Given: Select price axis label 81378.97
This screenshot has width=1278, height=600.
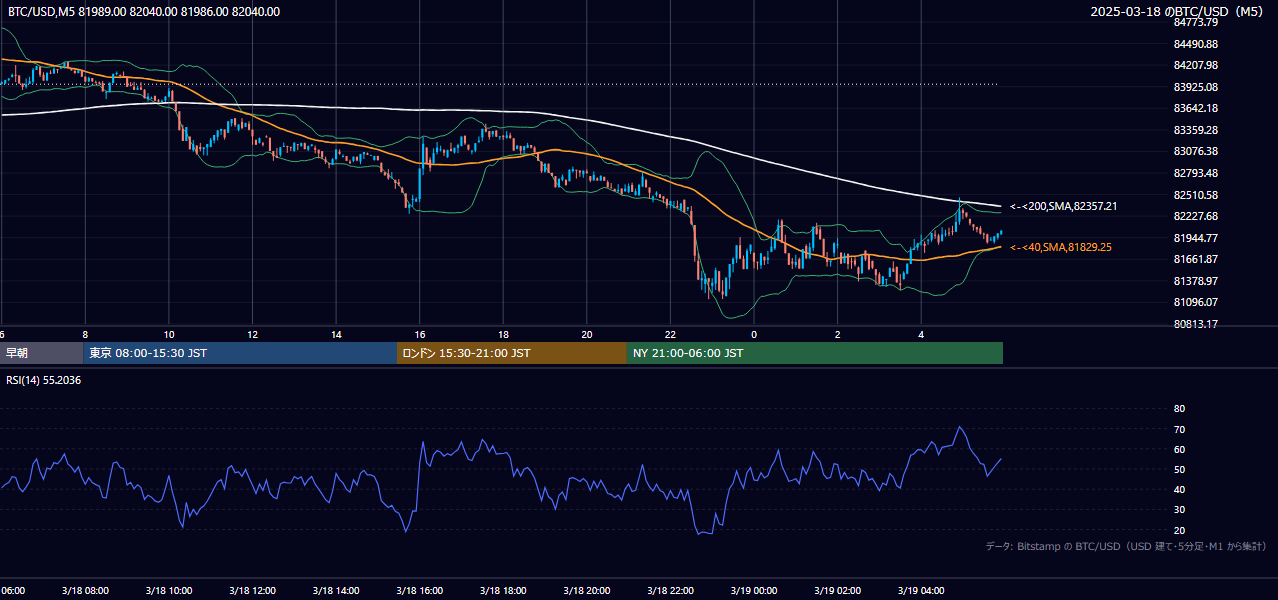Looking at the screenshot, I should 1195,281.
